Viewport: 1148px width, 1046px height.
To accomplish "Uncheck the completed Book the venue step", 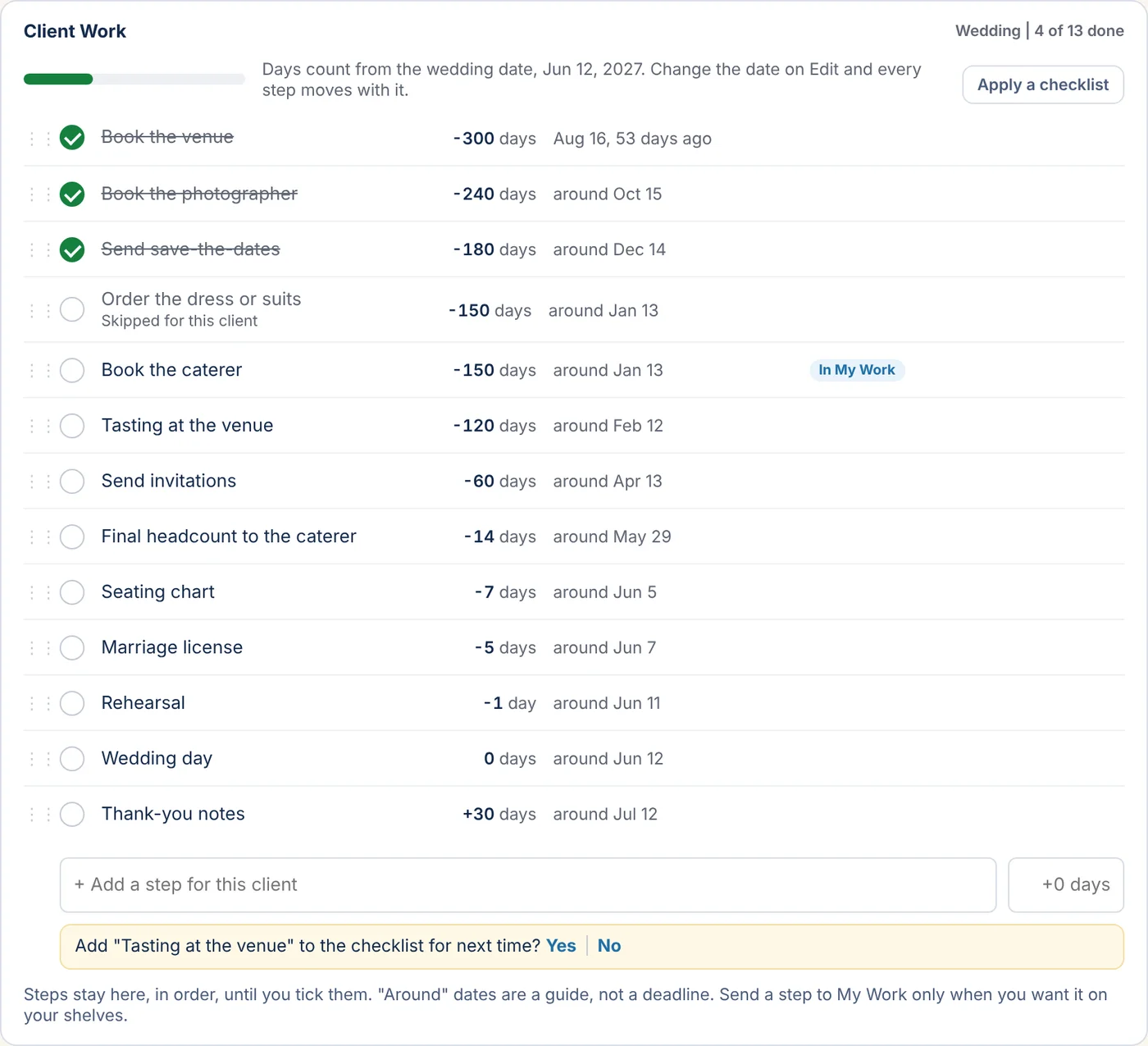I will point(72,138).
